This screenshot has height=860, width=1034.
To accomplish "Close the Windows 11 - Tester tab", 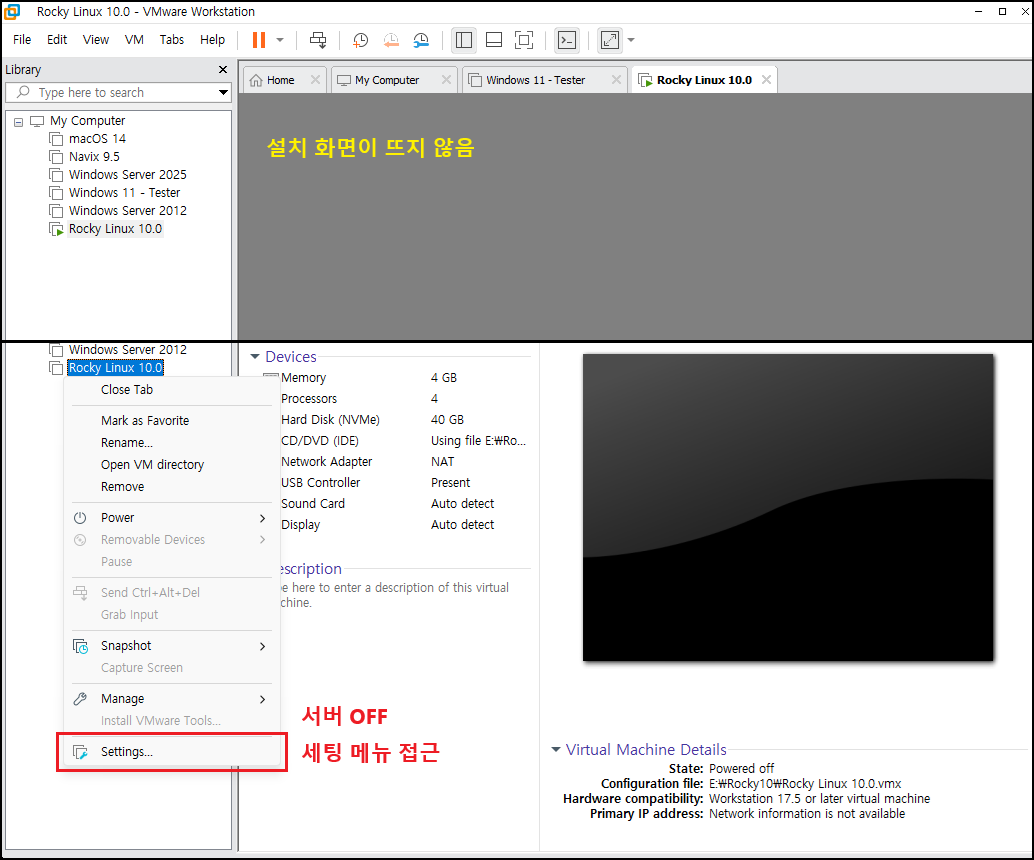I will [x=616, y=80].
